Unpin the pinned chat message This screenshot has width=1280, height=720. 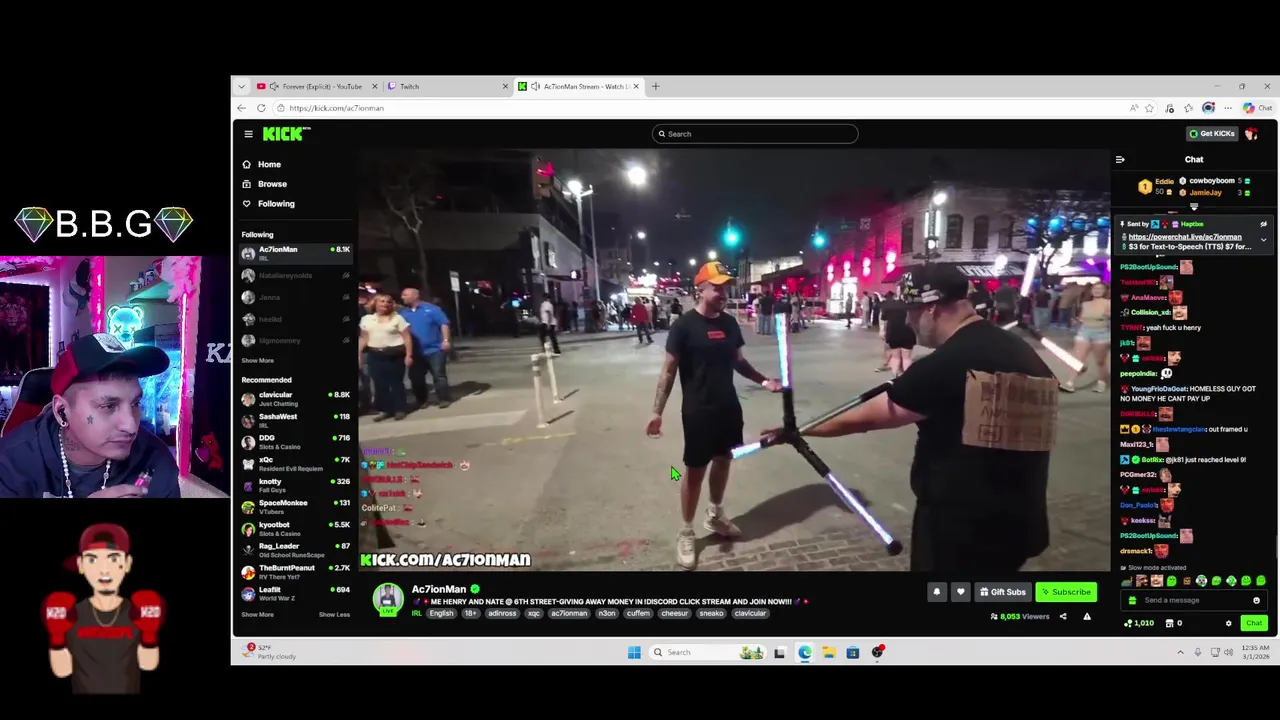pos(1263,224)
